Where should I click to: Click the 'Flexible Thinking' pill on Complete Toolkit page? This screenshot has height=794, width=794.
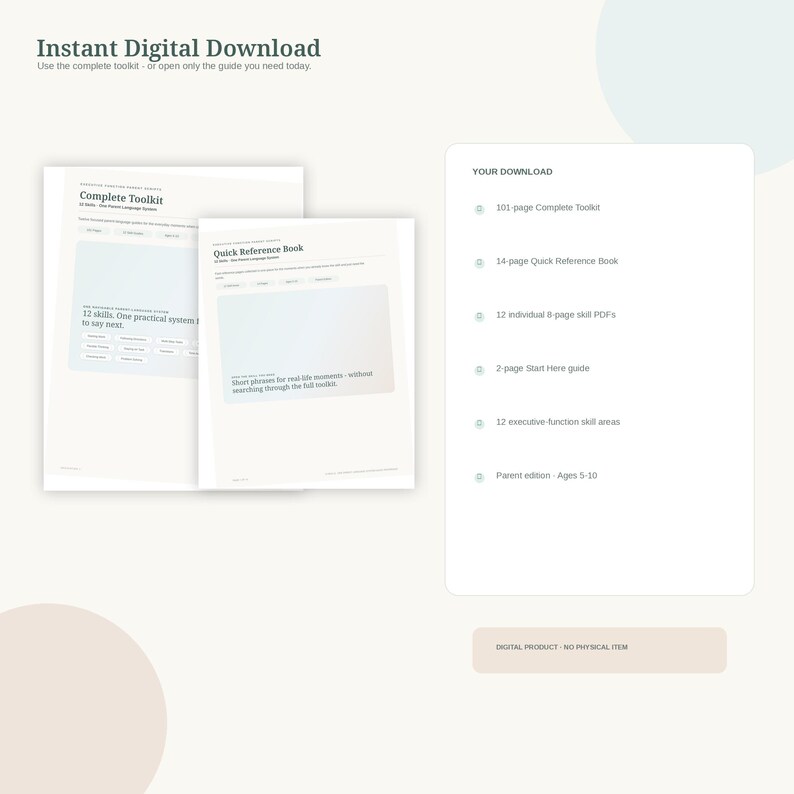pyautogui.click(x=98, y=346)
